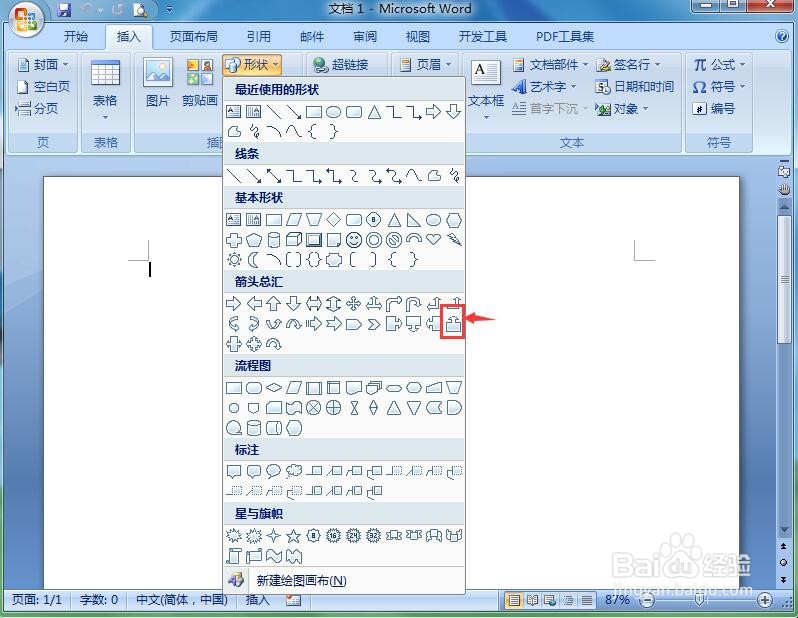The image size is (798, 618).
Task: Select the pentagon arrow shape
Action: coord(354,324)
